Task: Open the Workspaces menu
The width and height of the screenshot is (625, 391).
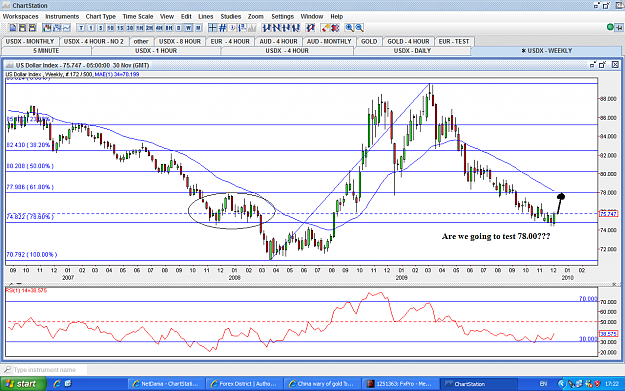Action: pos(21,17)
